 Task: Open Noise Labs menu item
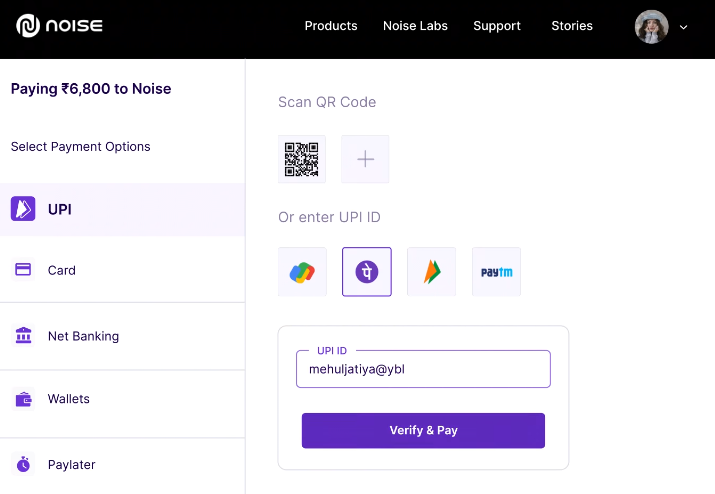pos(415,26)
